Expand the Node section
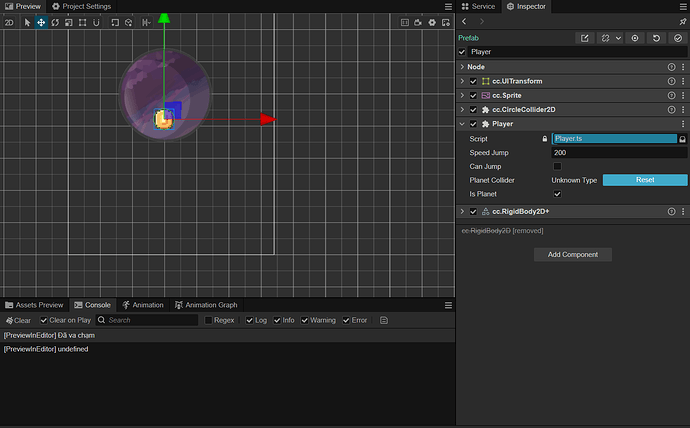This screenshot has width=690, height=428. pos(462,67)
